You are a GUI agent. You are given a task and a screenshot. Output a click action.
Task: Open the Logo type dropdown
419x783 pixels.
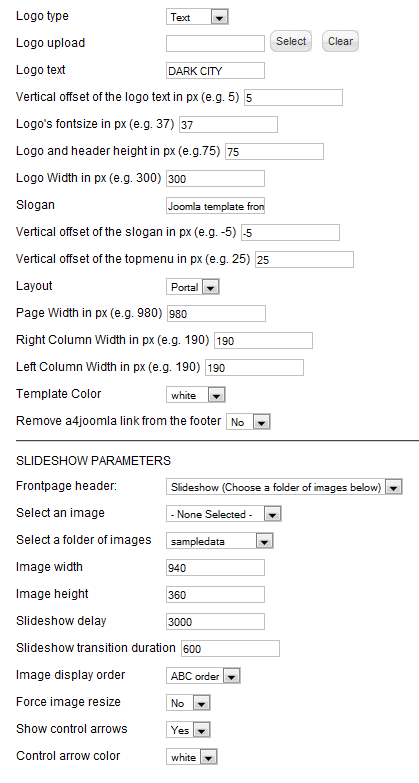coord(197,17)
